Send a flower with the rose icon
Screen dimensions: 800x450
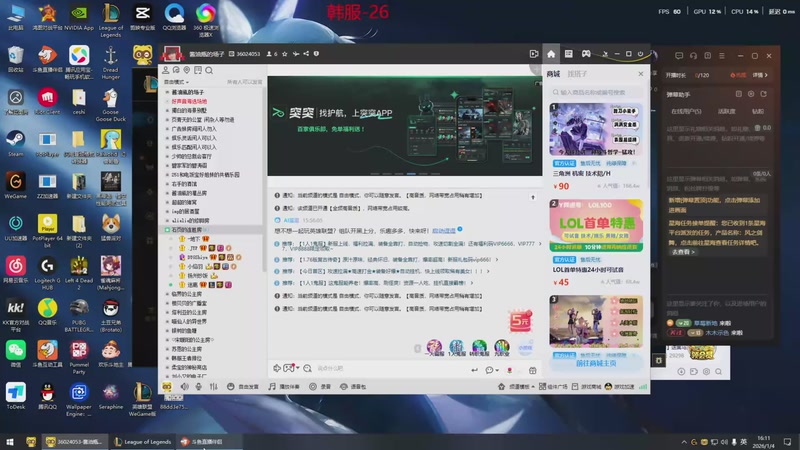(510, 370)
